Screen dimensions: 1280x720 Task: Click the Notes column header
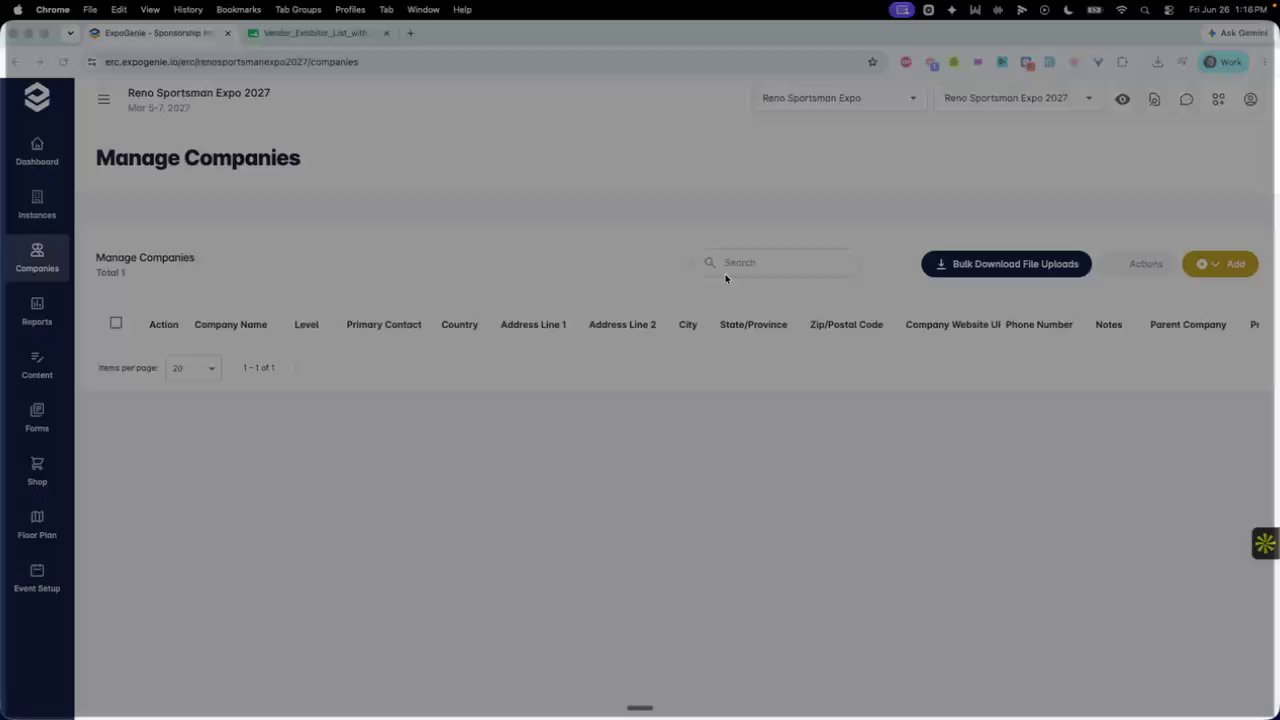click(x=1108, y=324)
